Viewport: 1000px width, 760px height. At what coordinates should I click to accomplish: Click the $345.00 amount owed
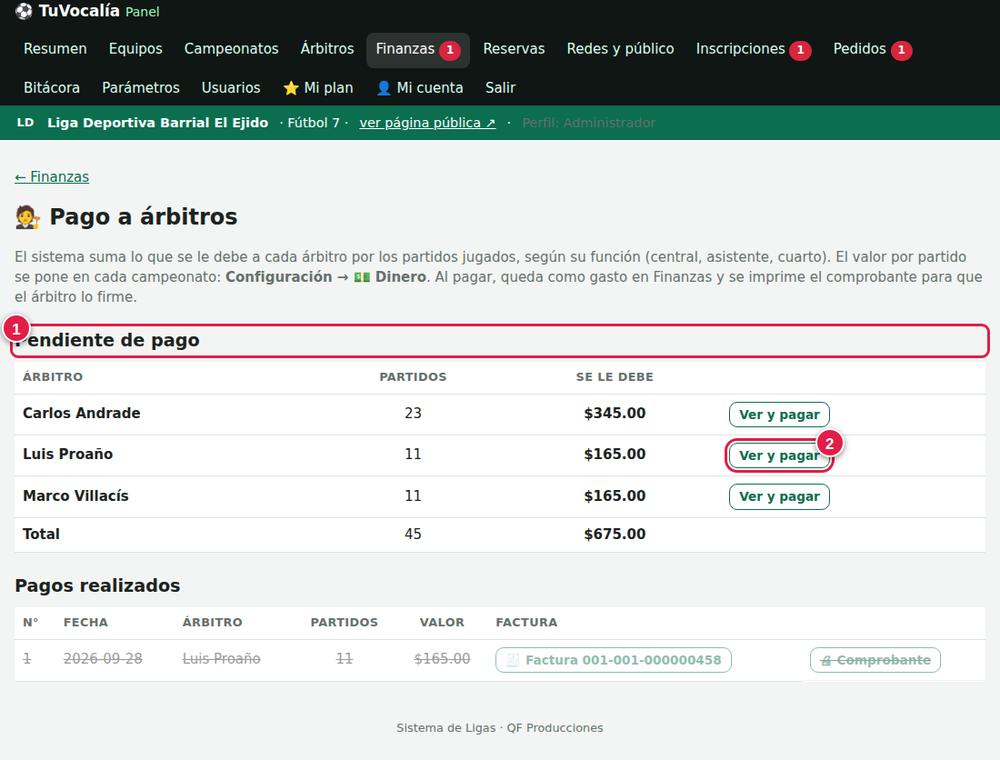[x=615, y=413]
